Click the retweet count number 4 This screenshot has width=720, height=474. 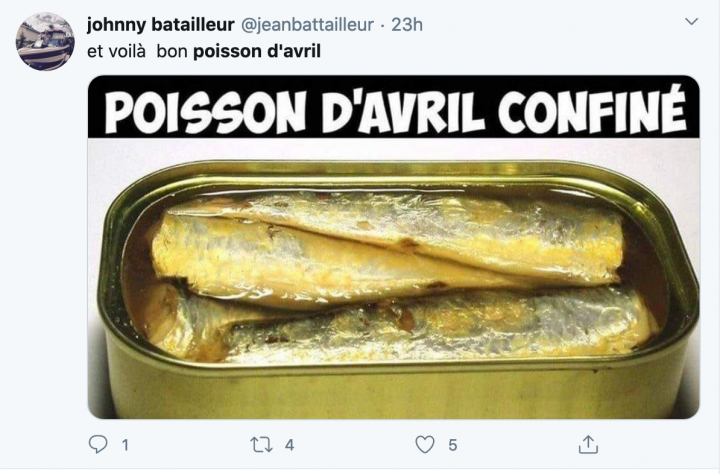click(289, 445)
